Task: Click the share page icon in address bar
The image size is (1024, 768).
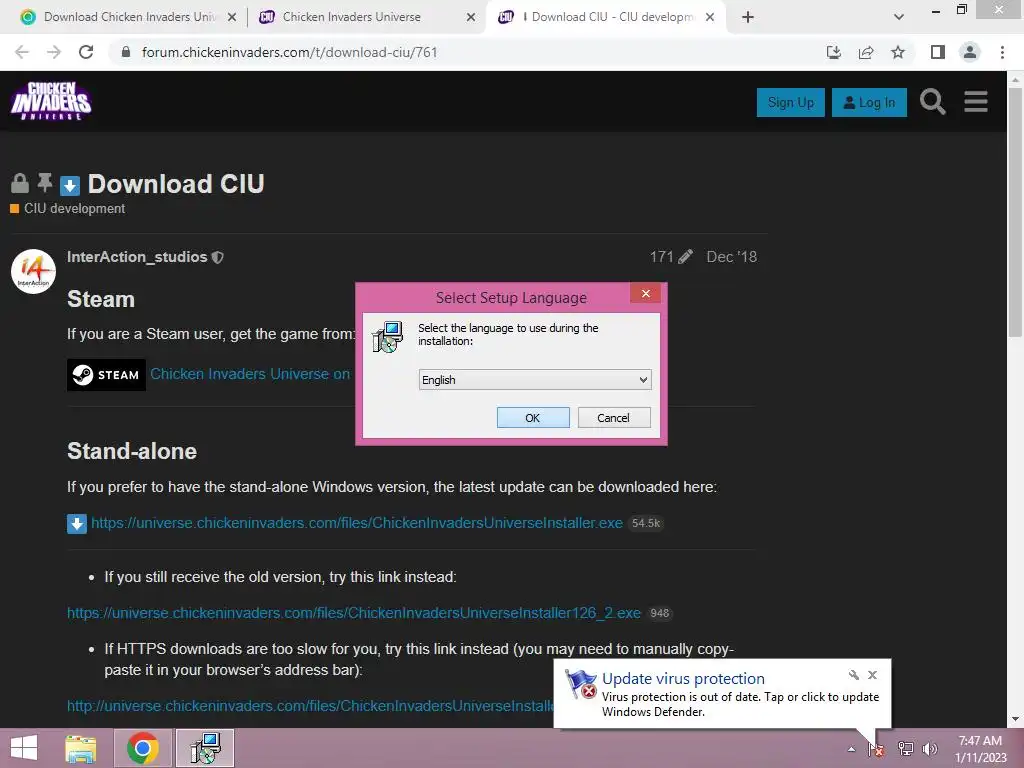Action: 866,52
